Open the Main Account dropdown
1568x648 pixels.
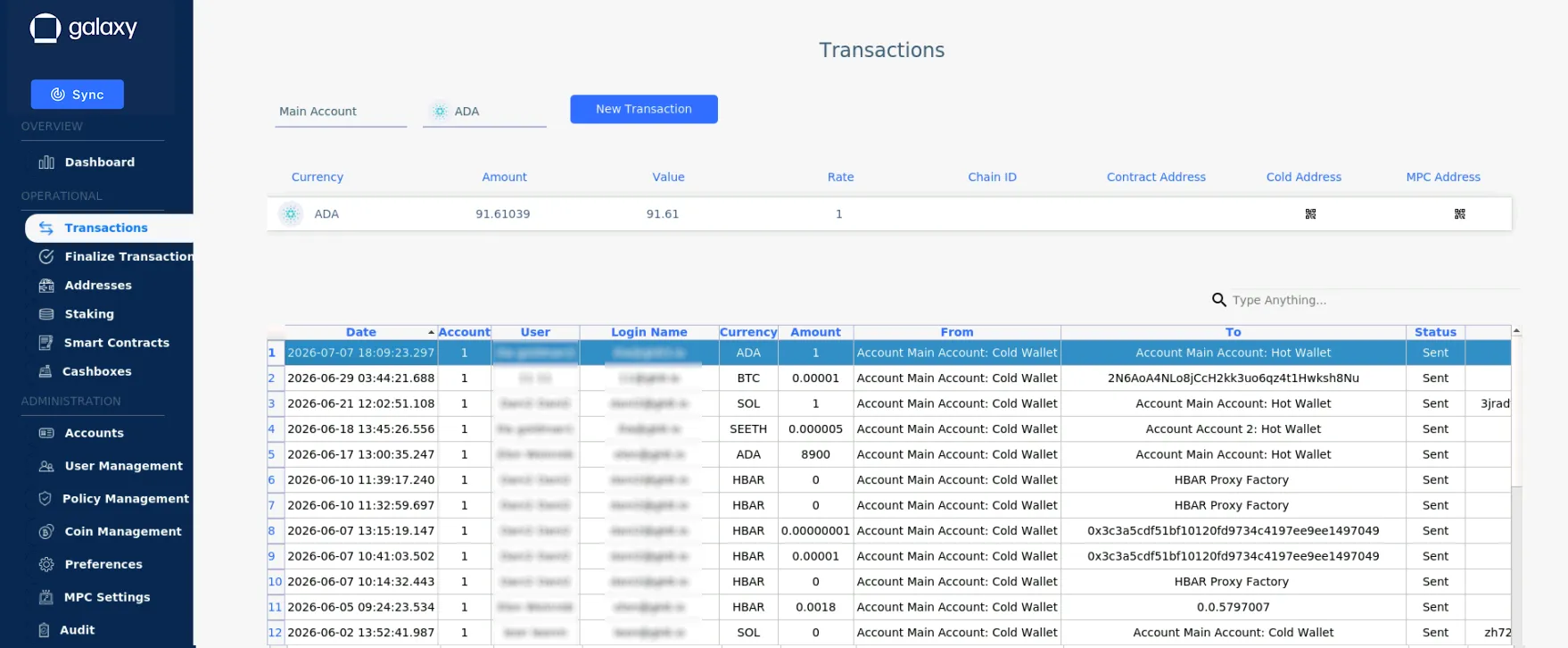(x=341, y=112)
